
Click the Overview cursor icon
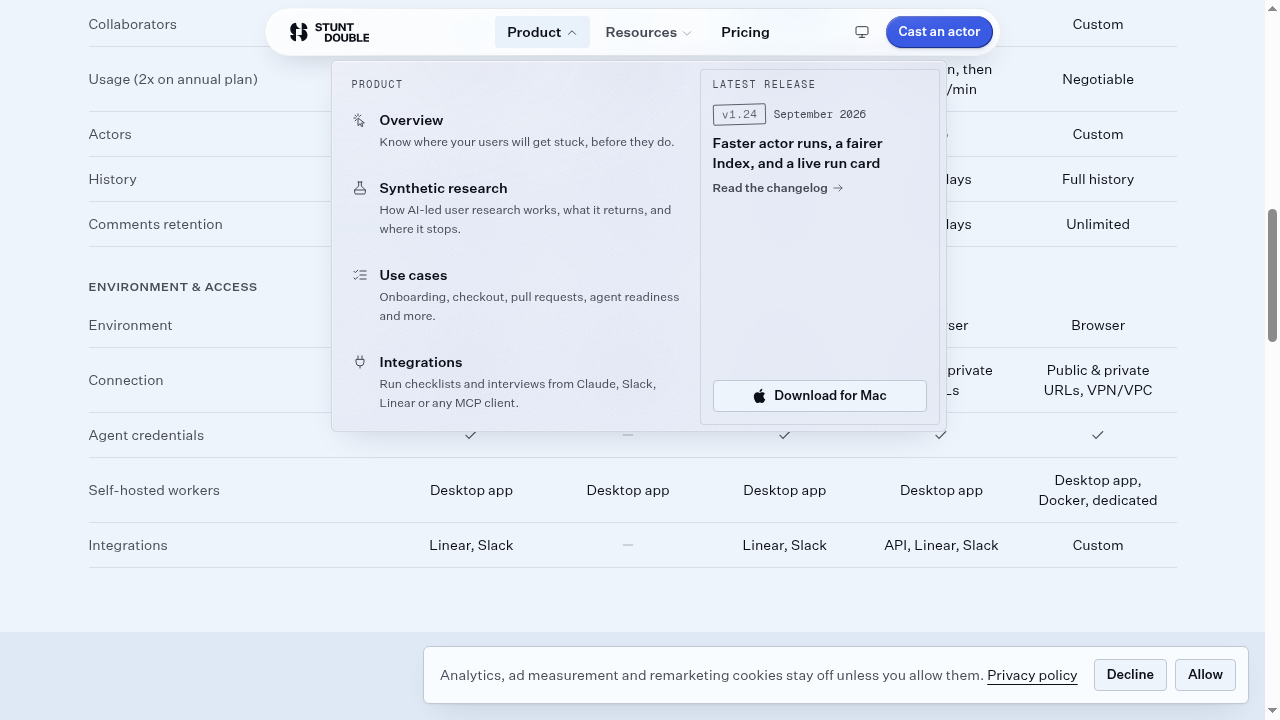click(360, 120)
